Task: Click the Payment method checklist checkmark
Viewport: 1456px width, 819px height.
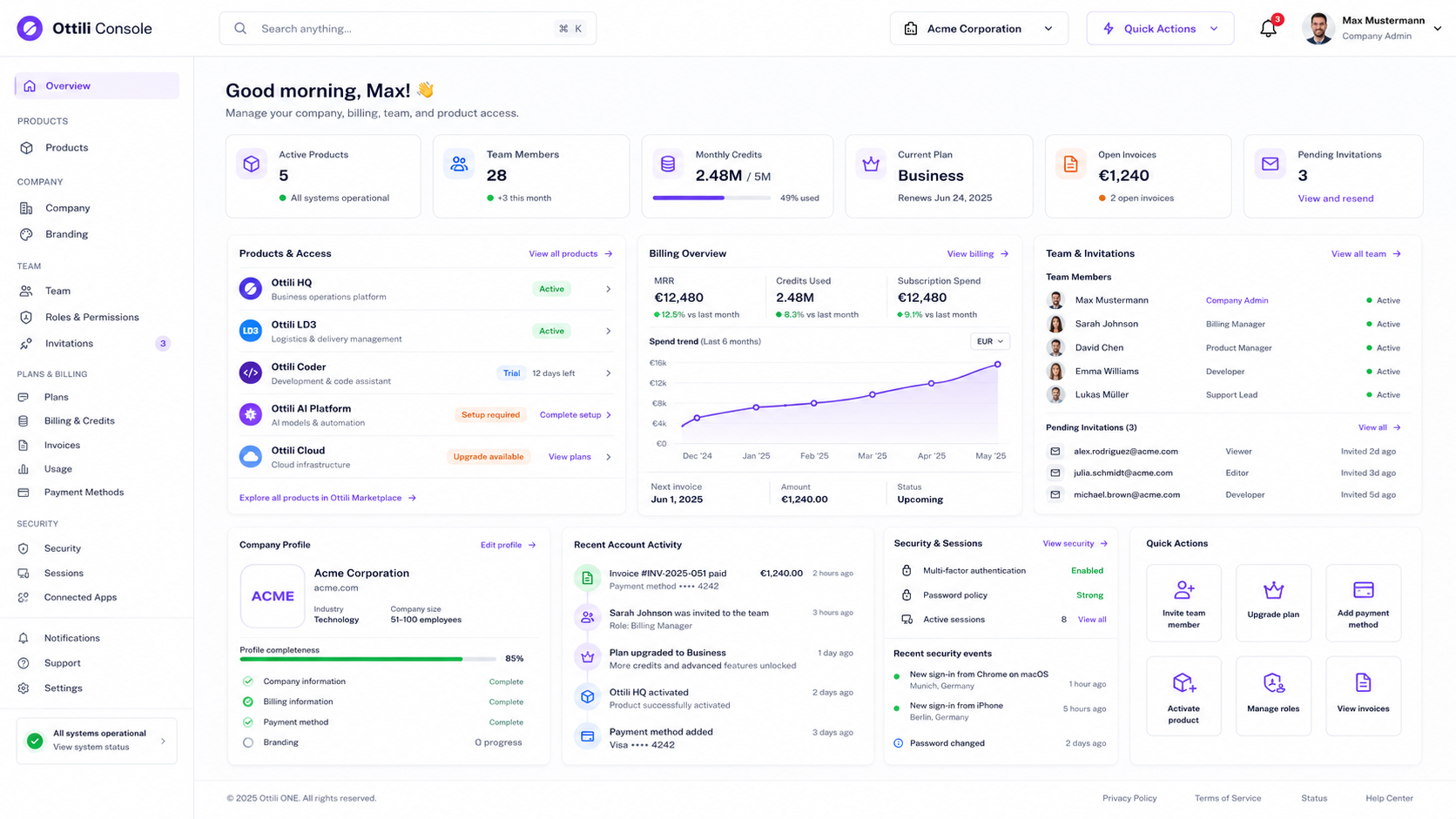Action: coord(248,722)
